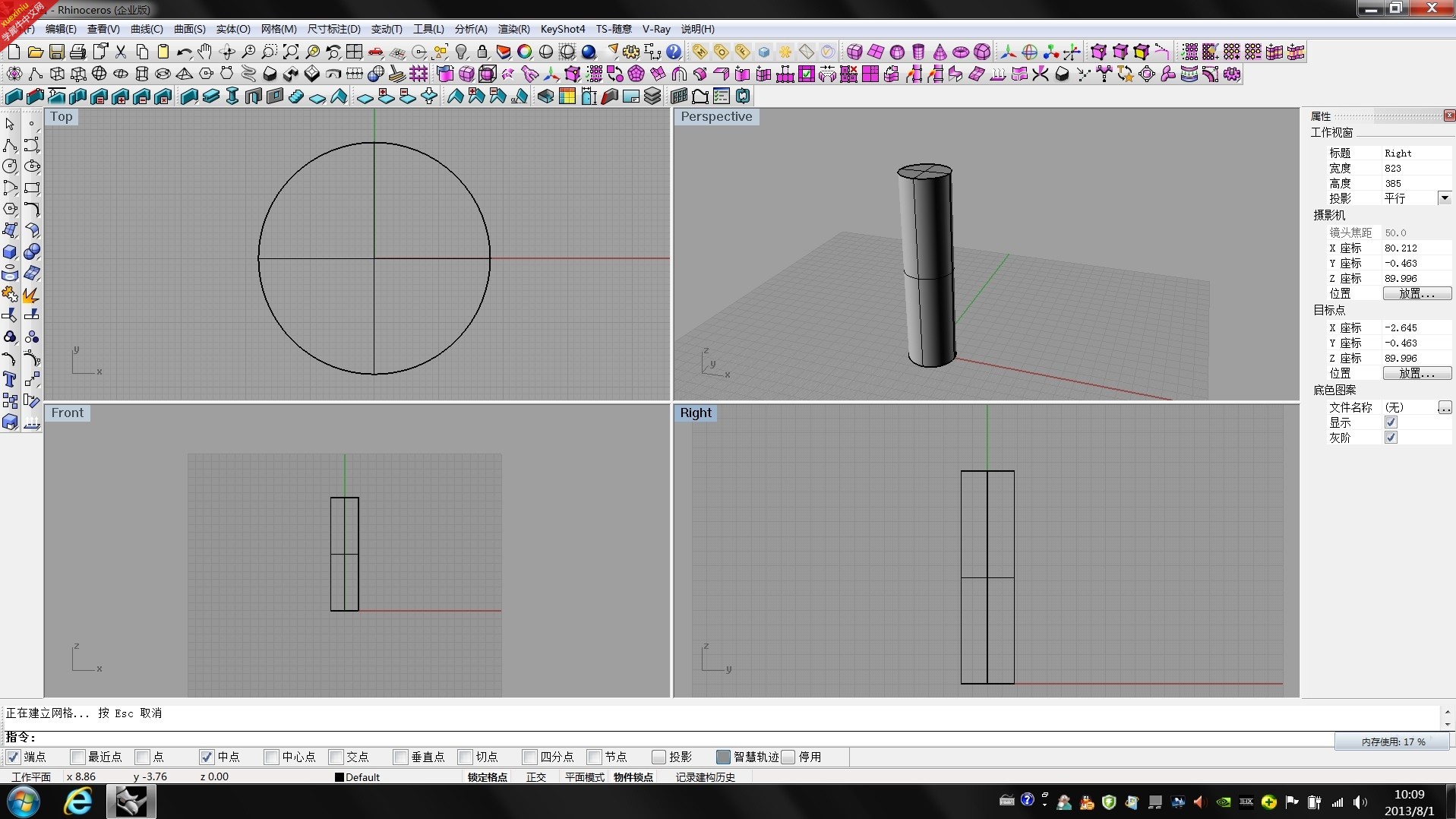Viewport: 1456px width, 819px height.
Task: Click the light bulb Hide icon
Action: pos(461,52)
